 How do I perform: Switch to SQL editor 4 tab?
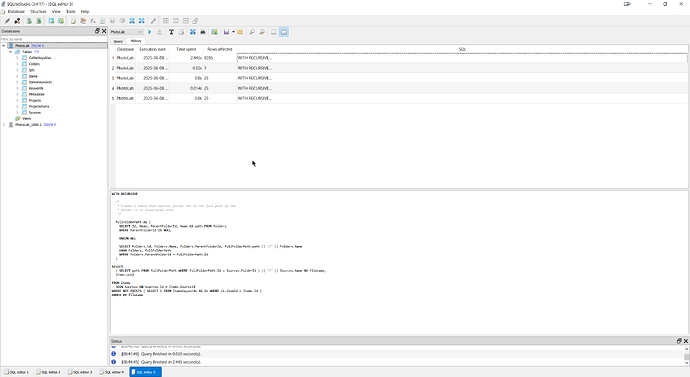tap(112, 372)
